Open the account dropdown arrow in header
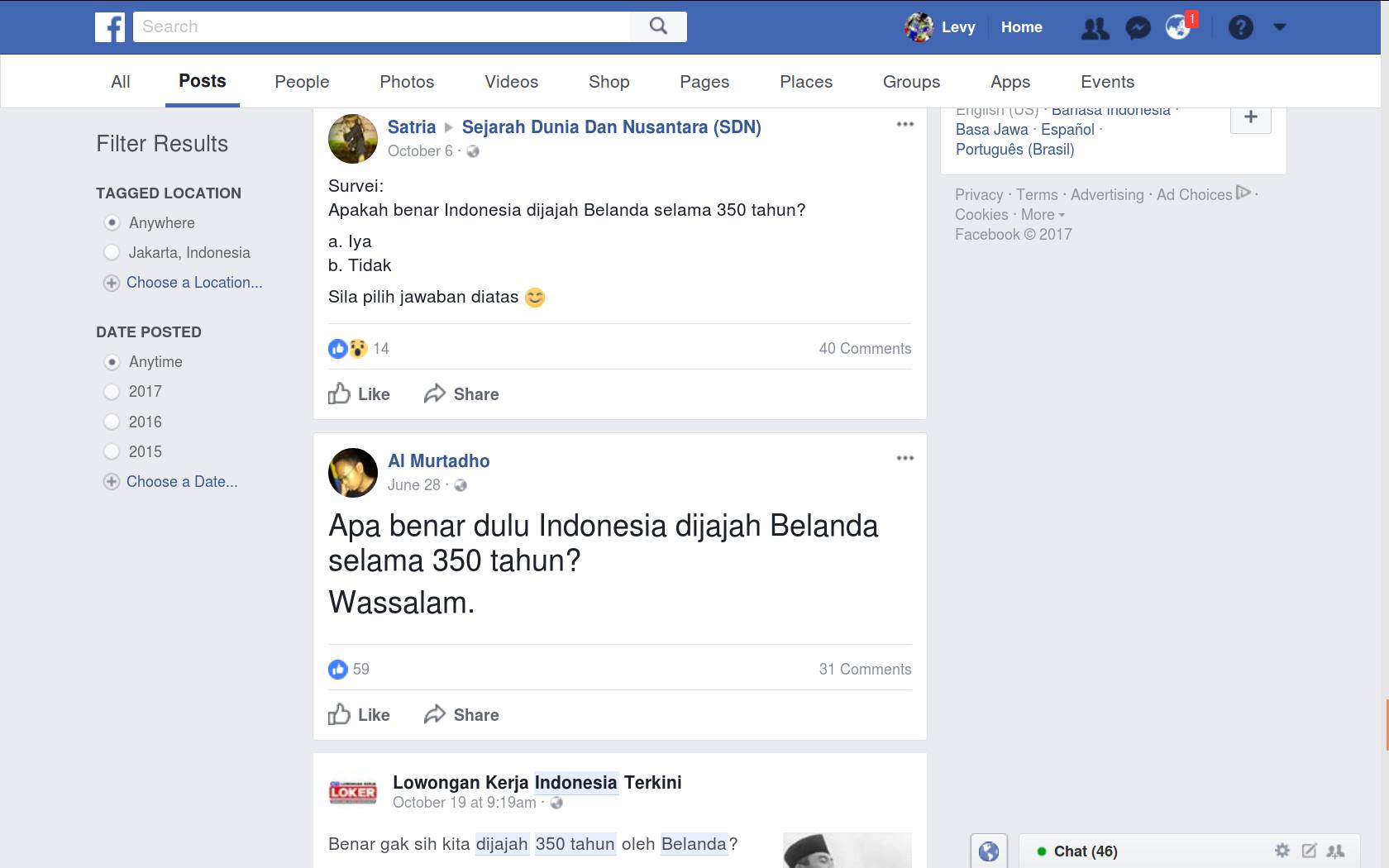The height and width of the screenshot is (868, 1389). click(x=1280, y=27)
